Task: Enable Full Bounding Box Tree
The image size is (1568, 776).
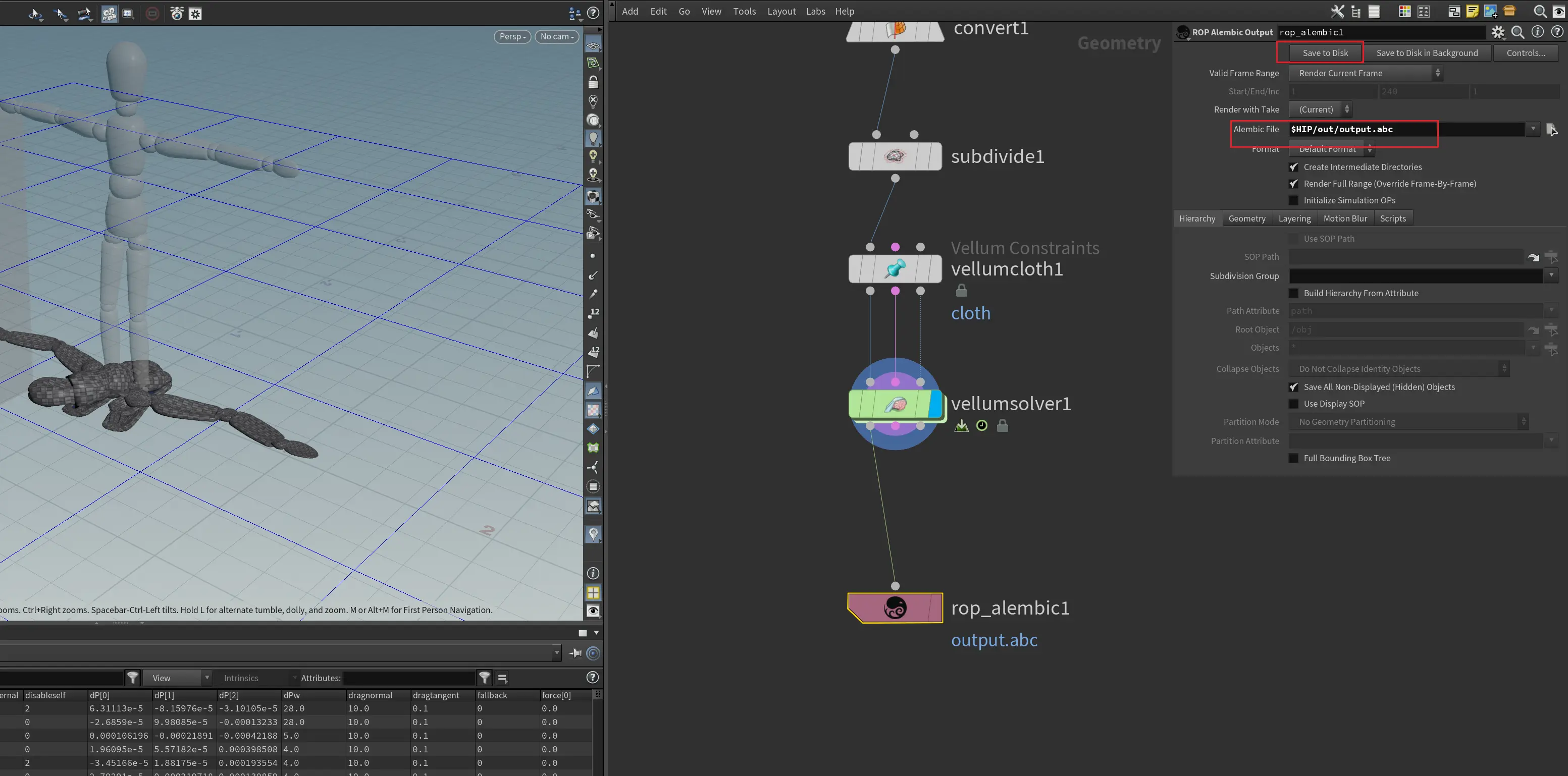Action: [1293, 458]
